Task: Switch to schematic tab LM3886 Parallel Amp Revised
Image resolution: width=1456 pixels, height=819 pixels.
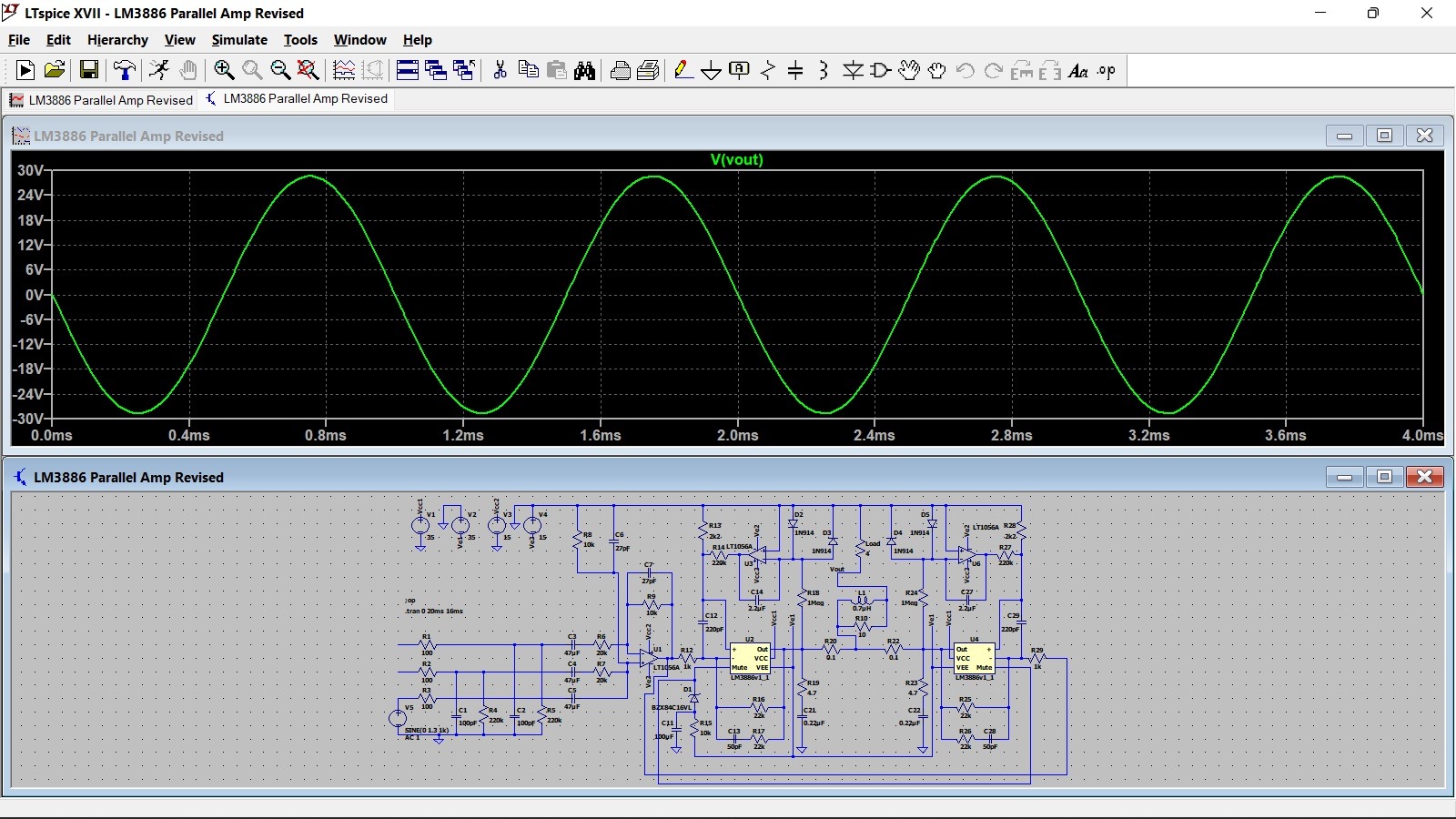Action: point(298,99)
